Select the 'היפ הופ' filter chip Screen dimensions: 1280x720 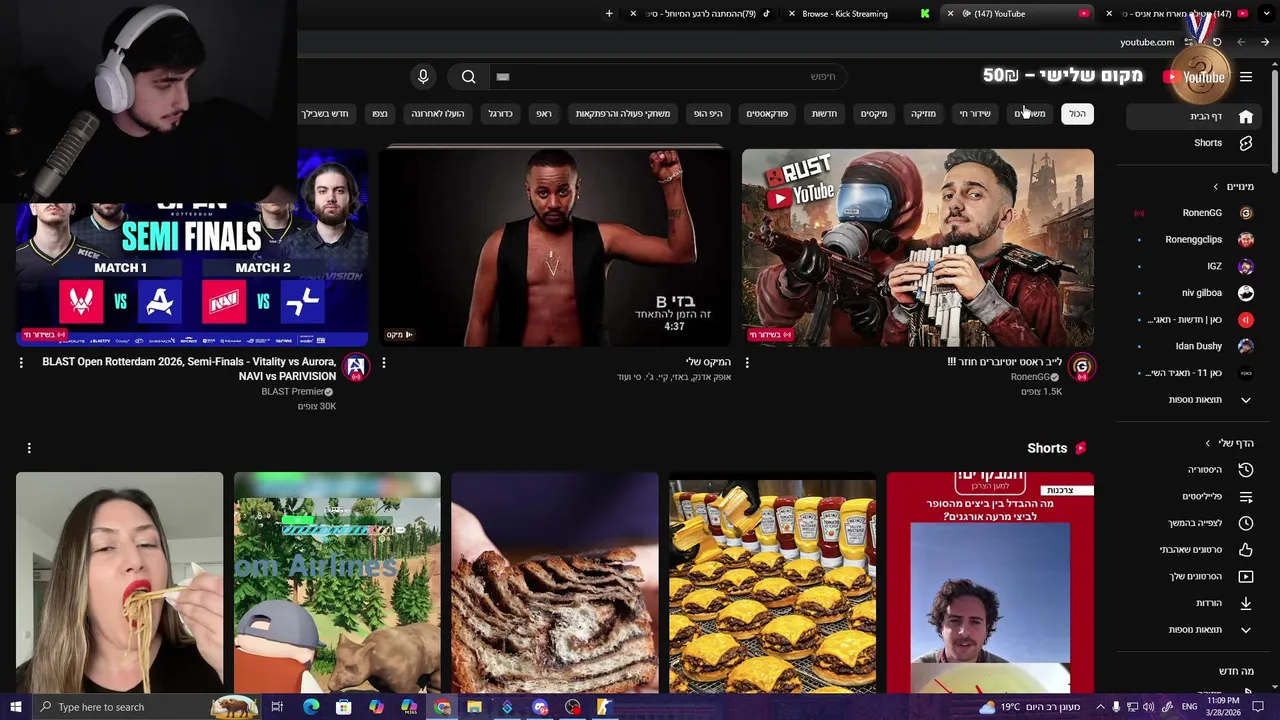coord(708,114)
